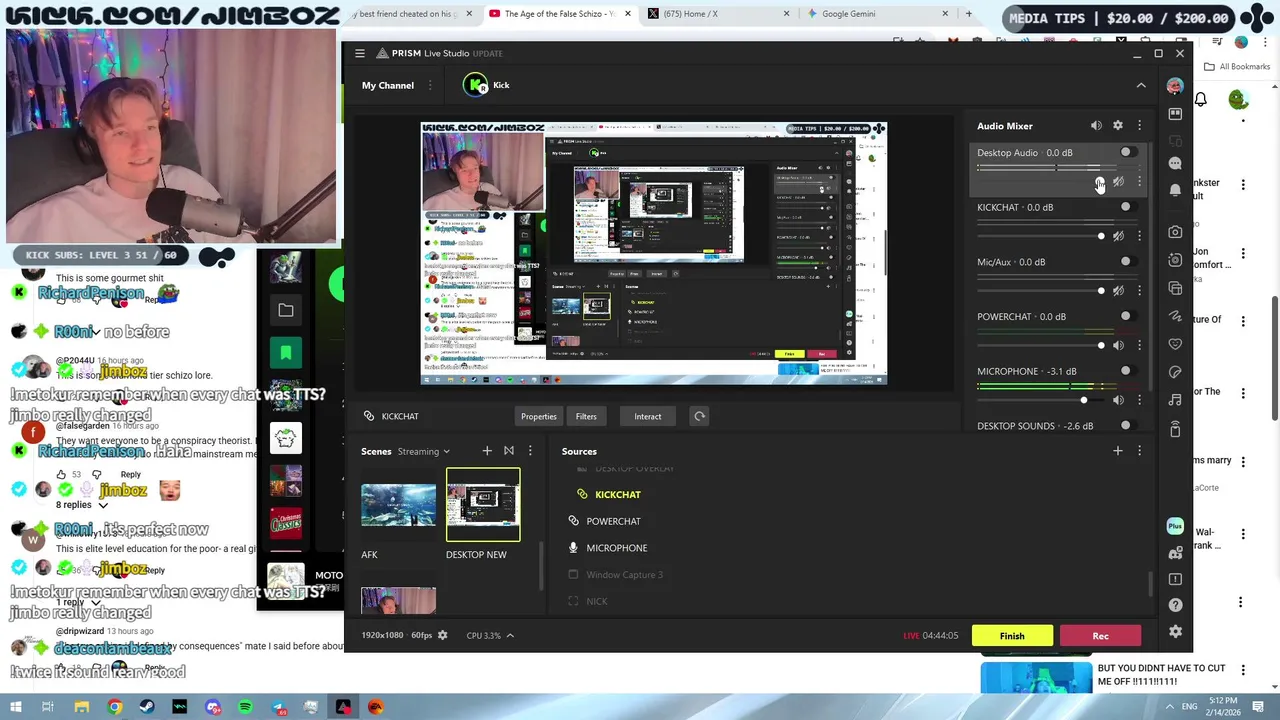This screenshot has height=720, width=1280.
Task: Click the scene transition icon
Action: click(509, 451)
